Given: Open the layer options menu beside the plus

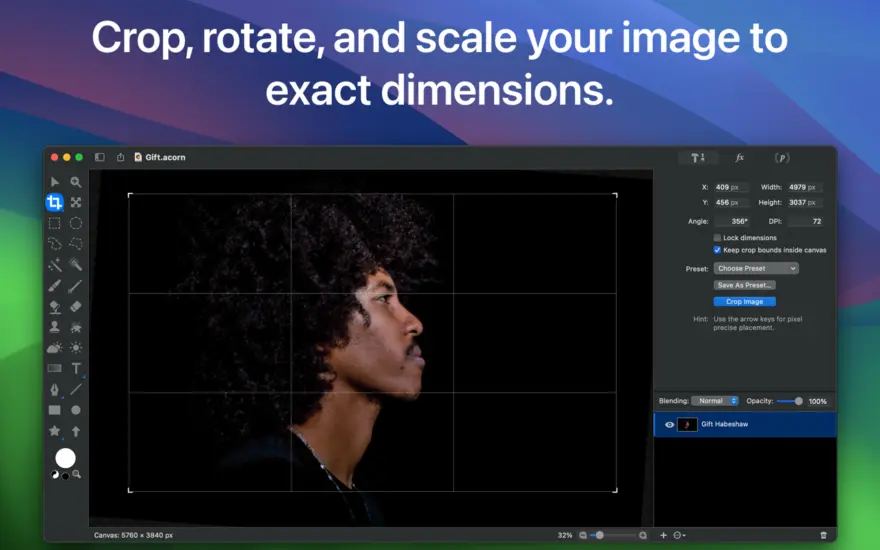Looking at the screenshot, I should [679, 535].
